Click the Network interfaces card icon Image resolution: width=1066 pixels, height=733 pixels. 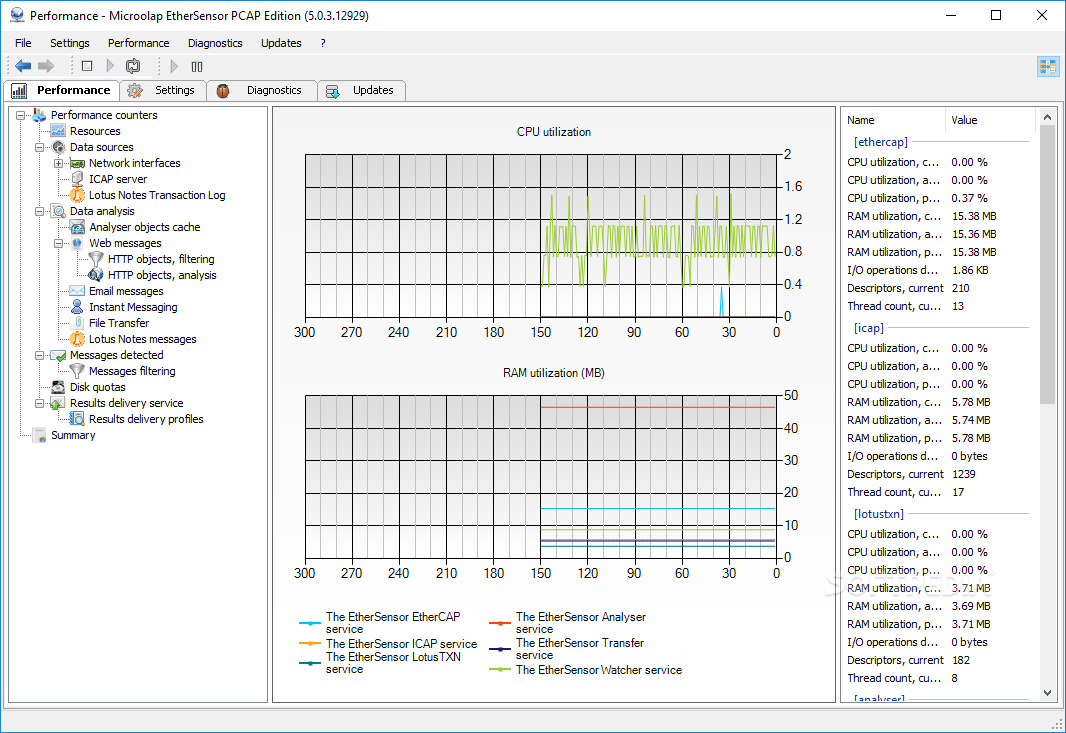click(78, 163)
